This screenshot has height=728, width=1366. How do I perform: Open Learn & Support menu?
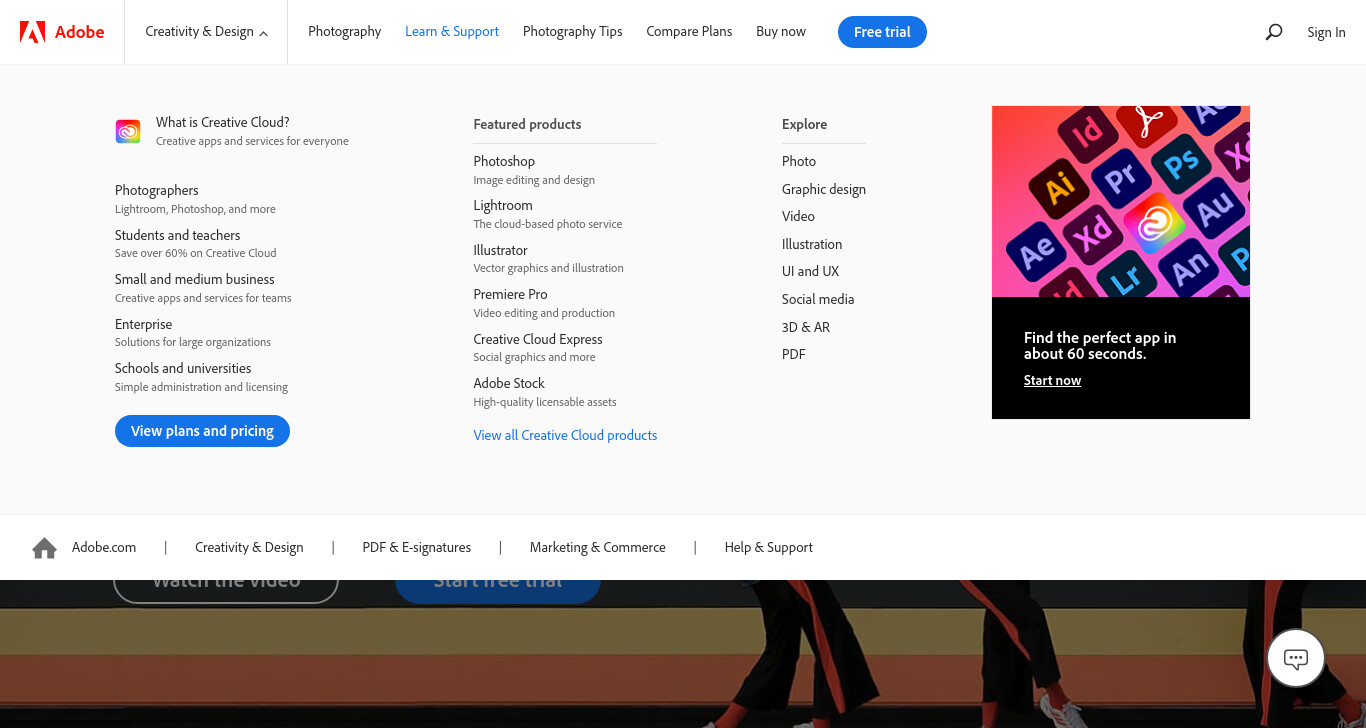click(x=452, y=32)
